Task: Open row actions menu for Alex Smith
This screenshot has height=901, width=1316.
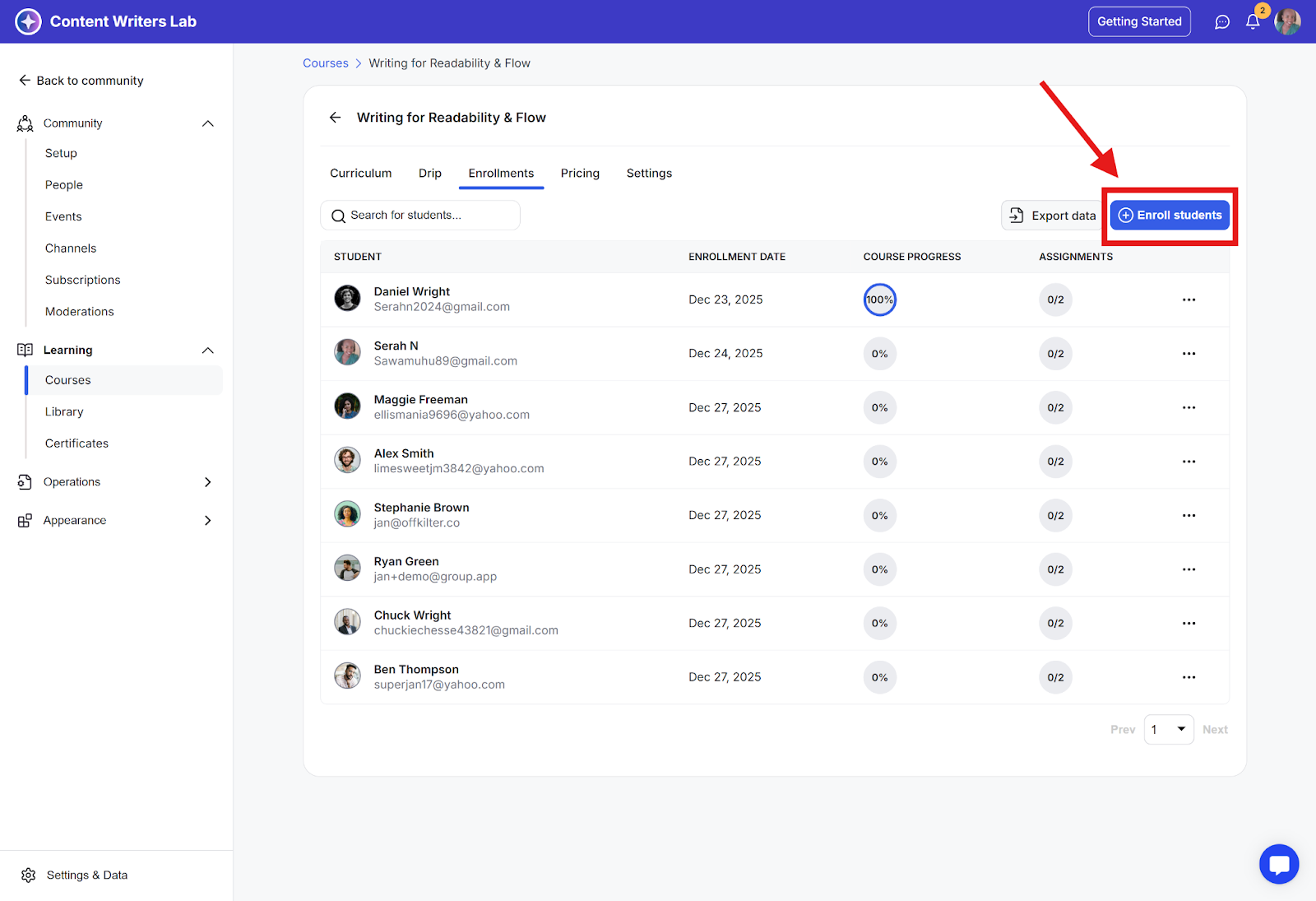Action: (1189, 462)
